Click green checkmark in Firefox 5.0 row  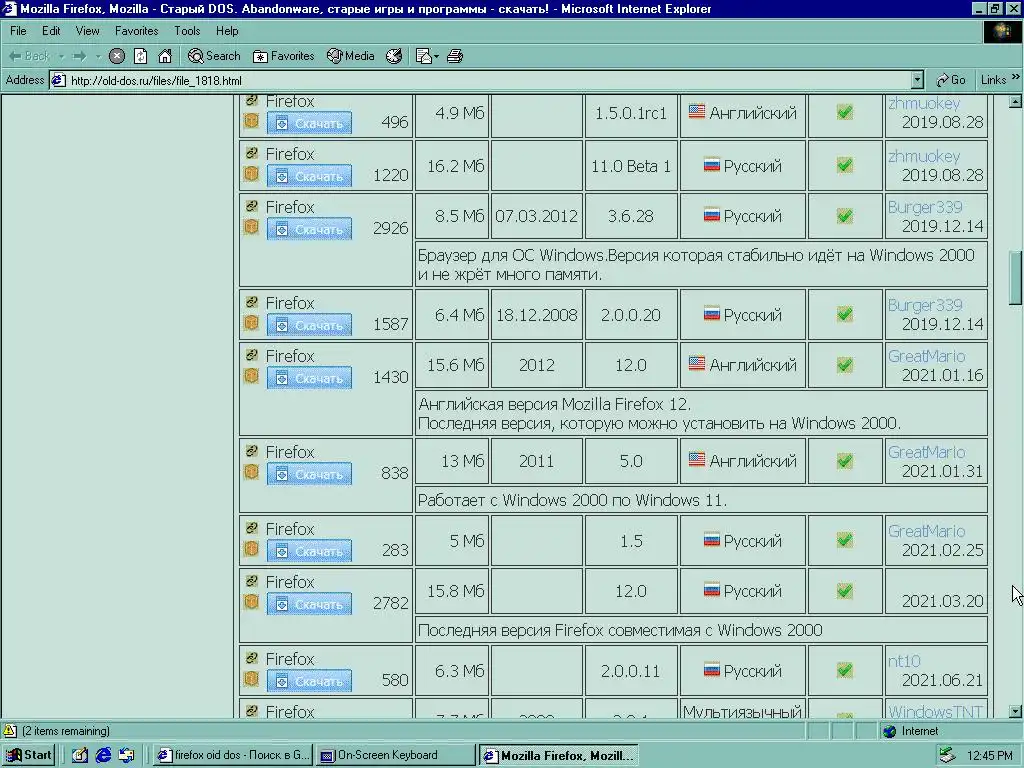click(844, 461)
